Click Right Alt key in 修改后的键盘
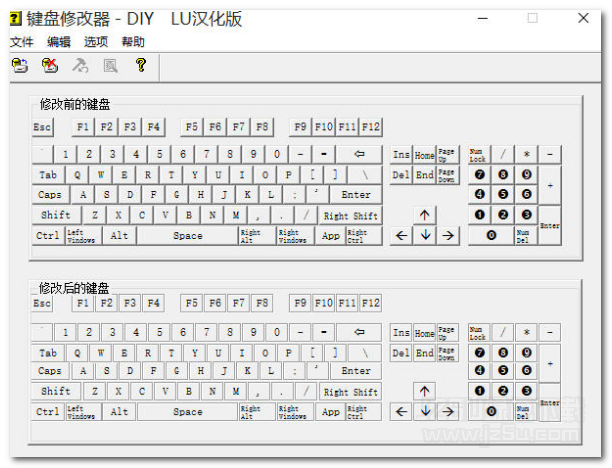The height and width of the screenshot is (468, 612). (x=257, y=412)
